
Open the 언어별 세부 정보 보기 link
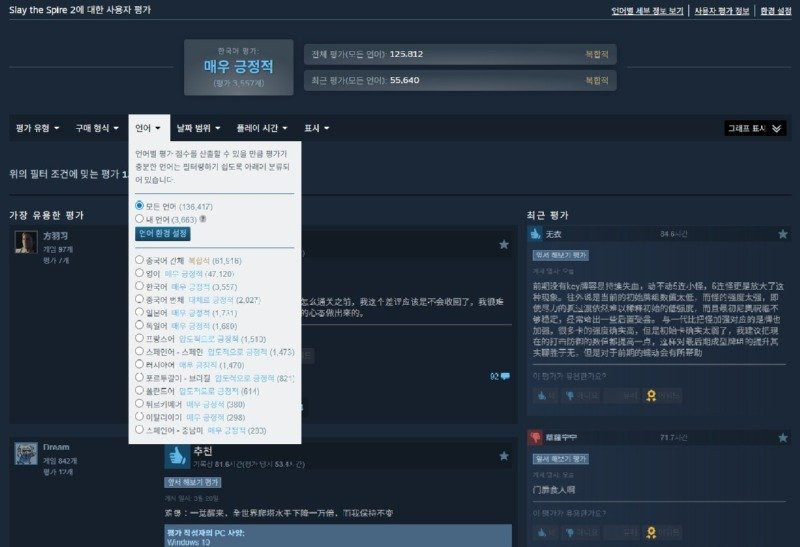point(648,11)
